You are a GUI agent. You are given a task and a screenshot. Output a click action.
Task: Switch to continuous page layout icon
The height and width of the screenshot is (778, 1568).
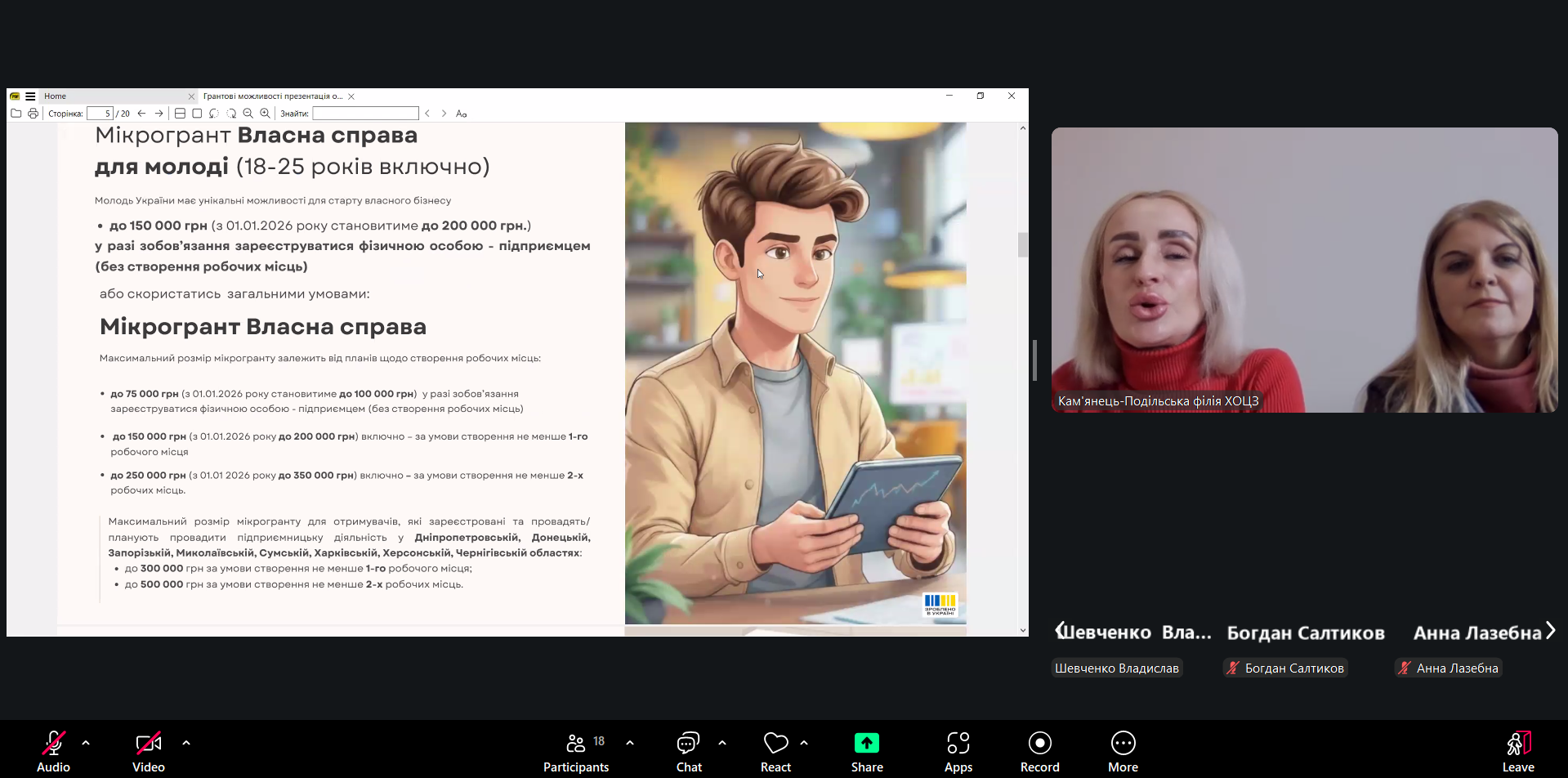(x=180, y=114)
